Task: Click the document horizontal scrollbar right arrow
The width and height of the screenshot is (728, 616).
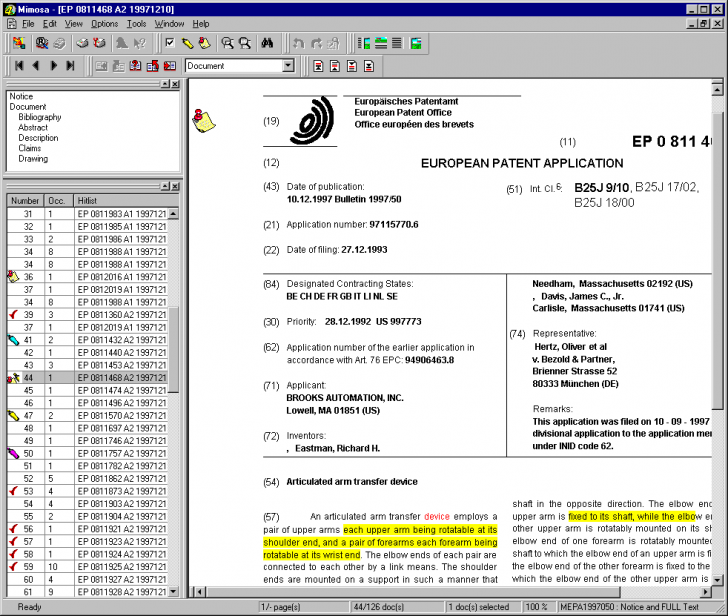Action: [706, 592]
